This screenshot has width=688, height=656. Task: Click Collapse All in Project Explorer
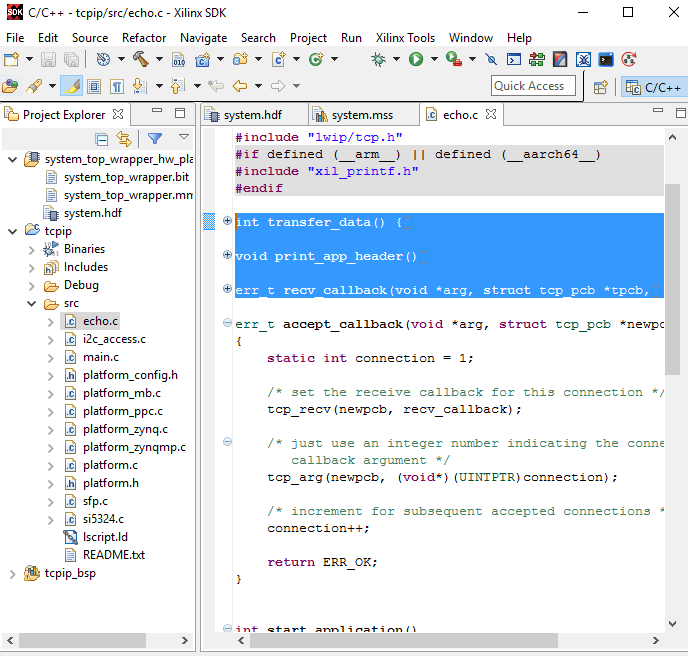pos(101,139)
